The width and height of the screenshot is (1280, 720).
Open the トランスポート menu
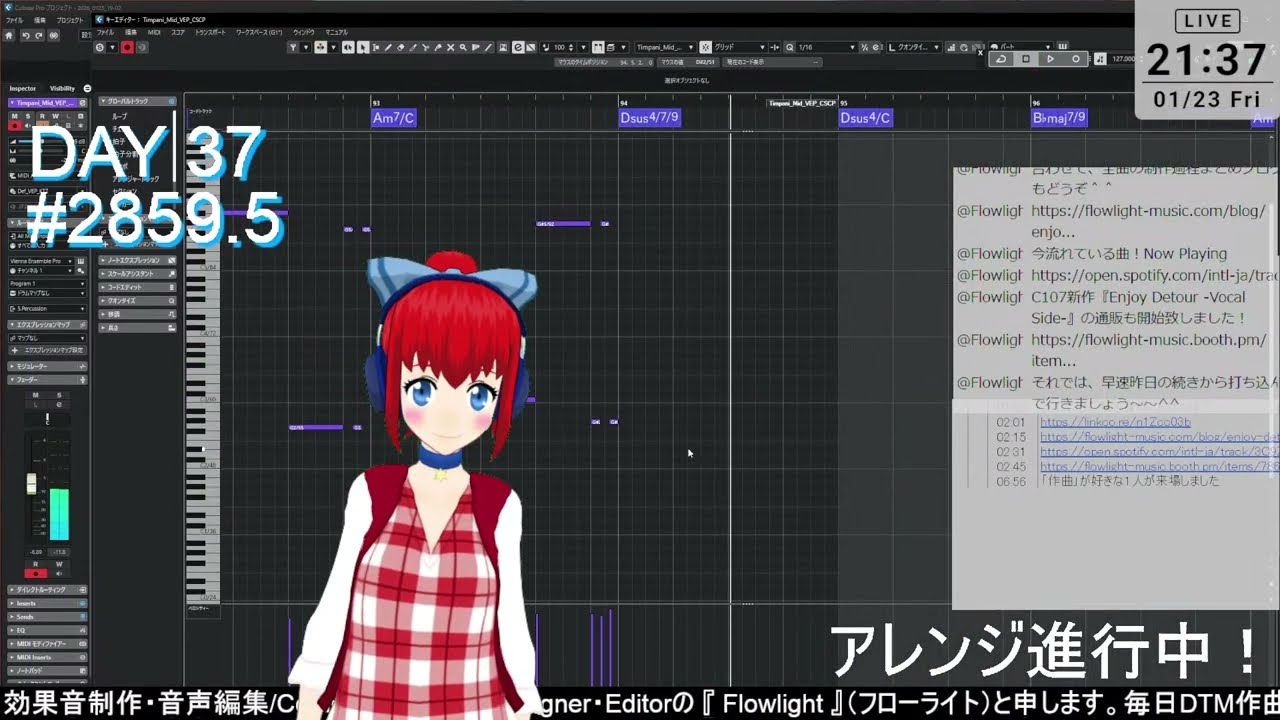[210, 32]
